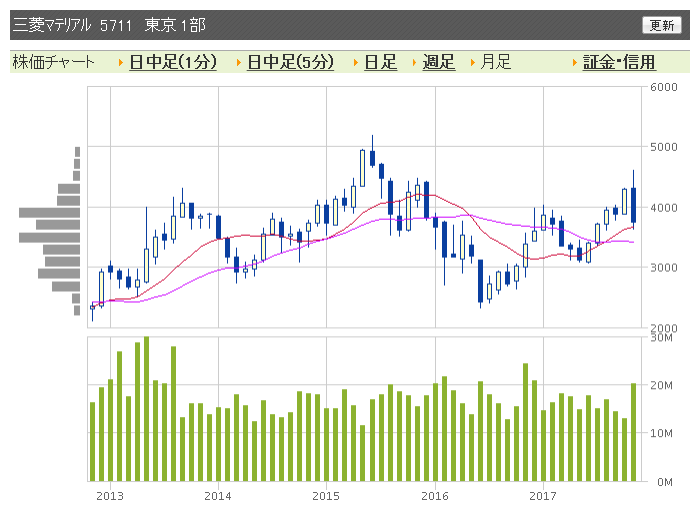Click the orange arrow before 日中足(5分)
The width and height of the screenshot is (699, 519).
(238, 62)
